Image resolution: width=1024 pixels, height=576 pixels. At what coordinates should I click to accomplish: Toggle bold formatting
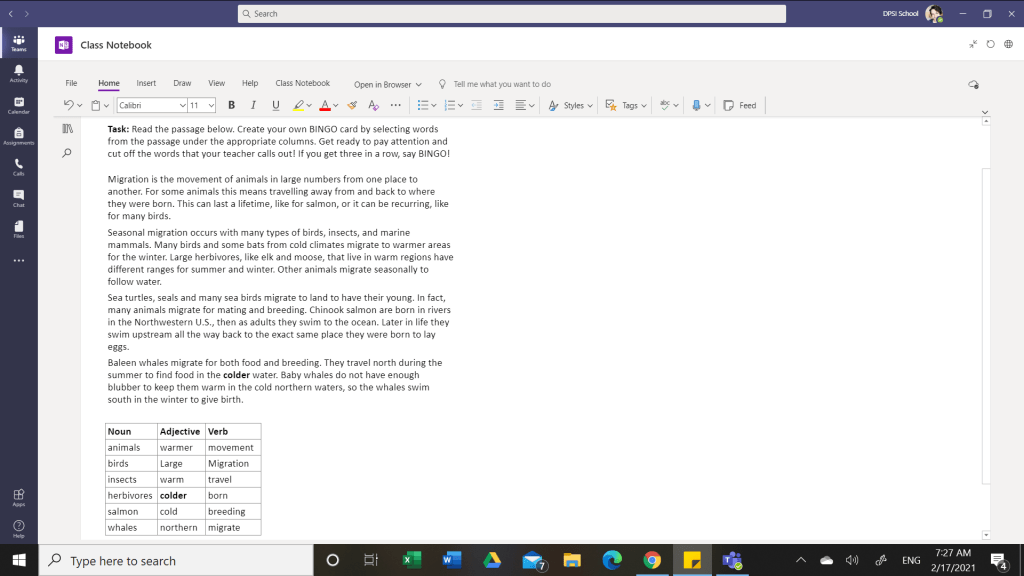click(x=232, y=105)
